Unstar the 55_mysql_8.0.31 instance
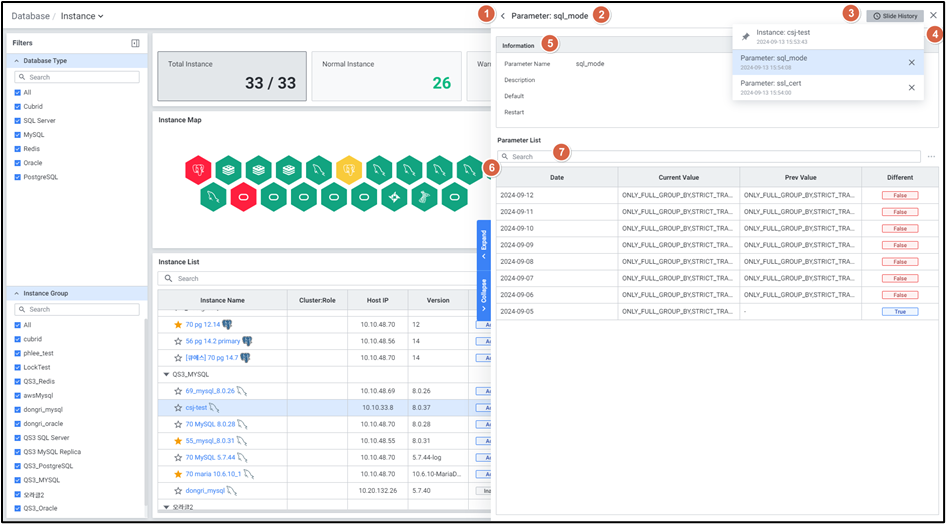The image size is (946, 524). point(178,440)
